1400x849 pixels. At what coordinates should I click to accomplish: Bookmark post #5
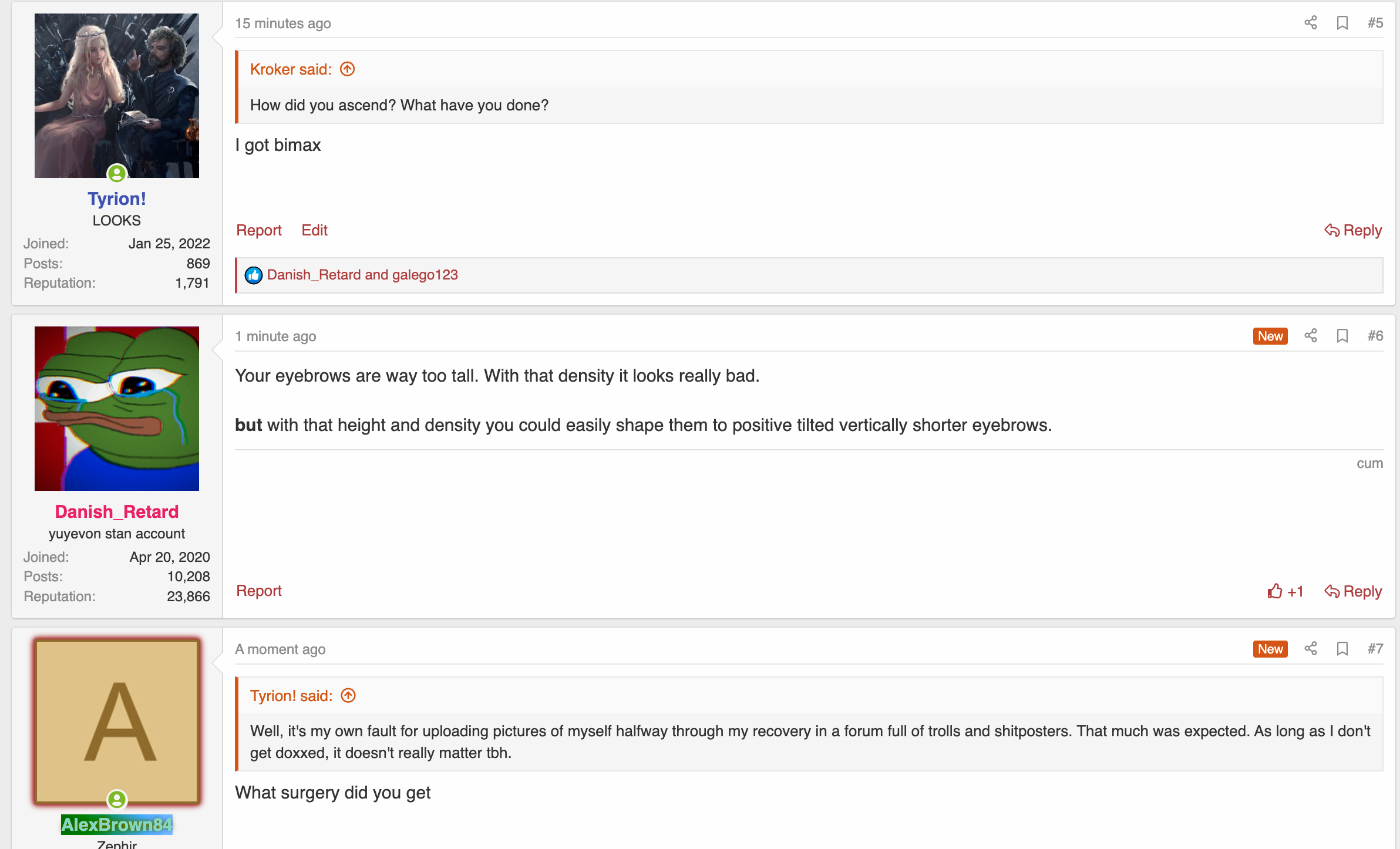[1342, 23]
